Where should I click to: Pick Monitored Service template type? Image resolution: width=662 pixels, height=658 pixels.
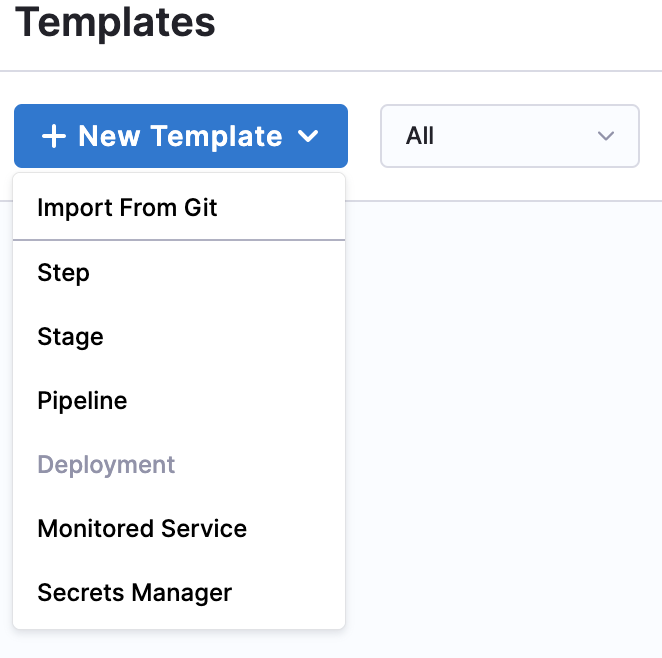(142, 529)
